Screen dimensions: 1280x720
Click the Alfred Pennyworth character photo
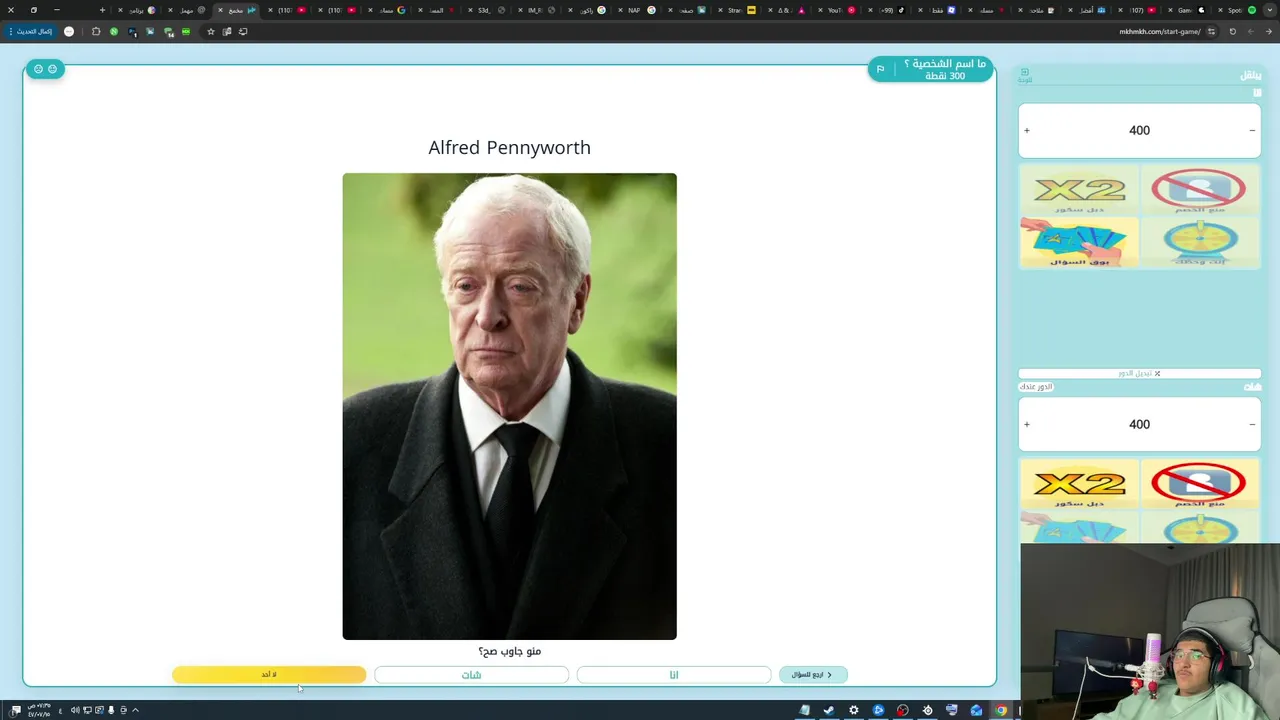tap(509, 406)
